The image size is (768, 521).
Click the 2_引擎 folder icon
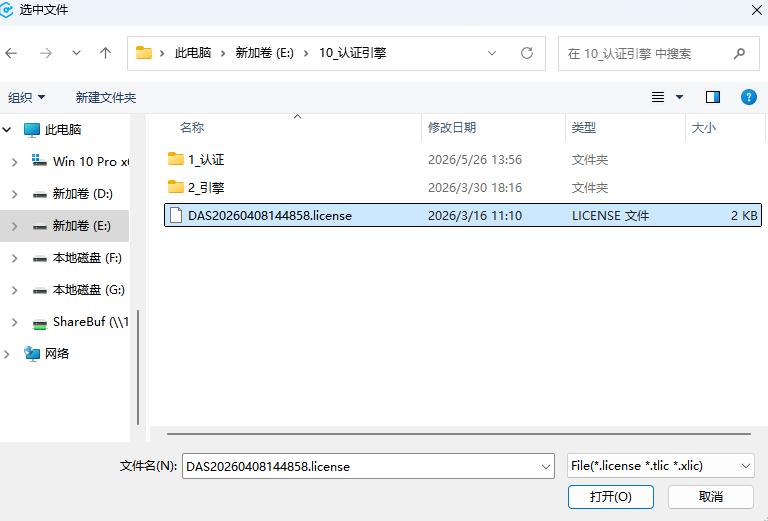[175, 187]
